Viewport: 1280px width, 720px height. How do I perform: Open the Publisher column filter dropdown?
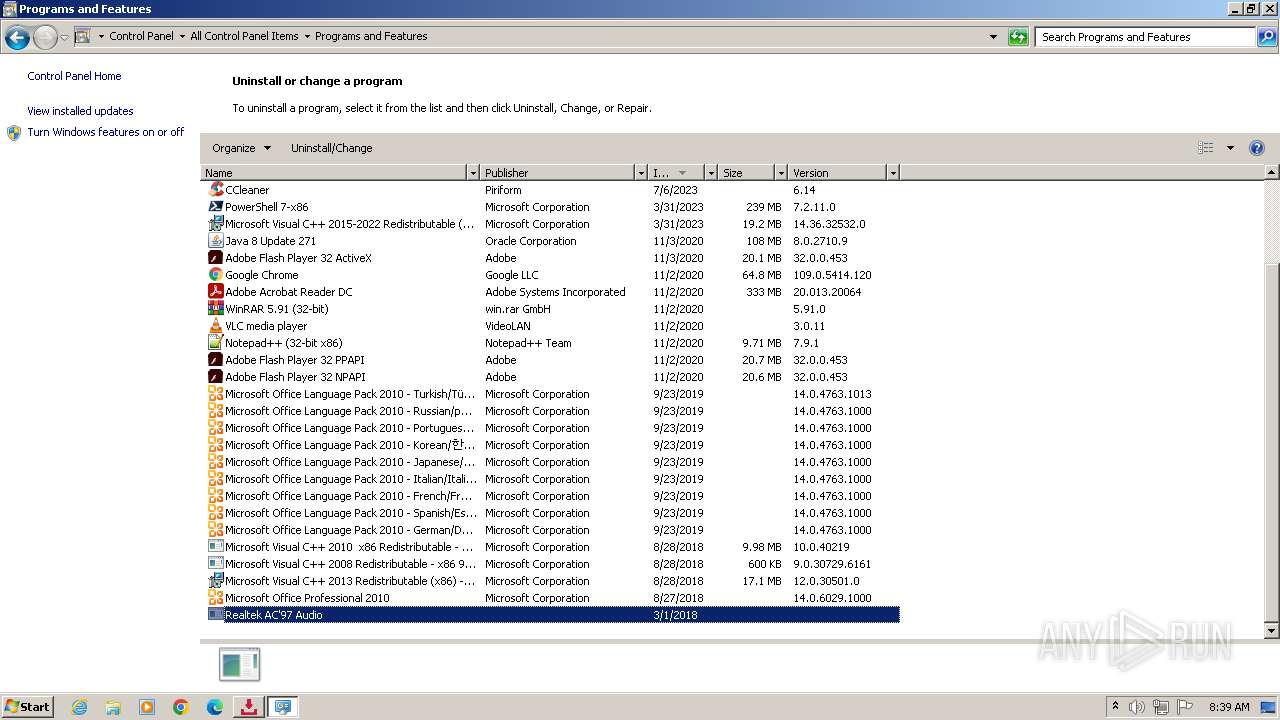click(x=641, y=173)
